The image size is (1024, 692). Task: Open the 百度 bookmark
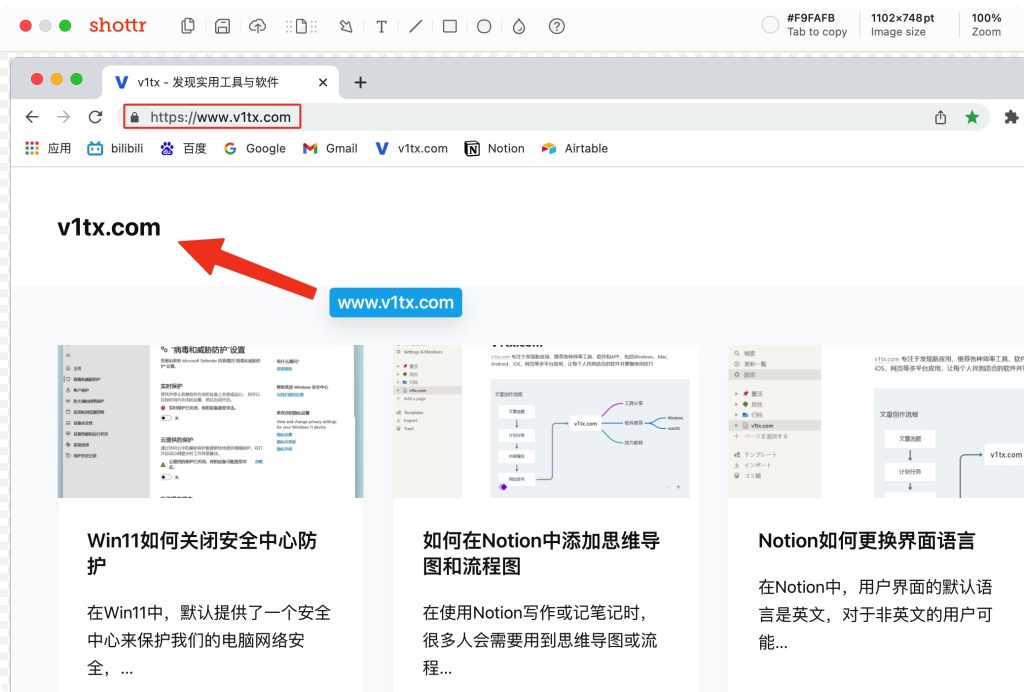click(183, 148)
